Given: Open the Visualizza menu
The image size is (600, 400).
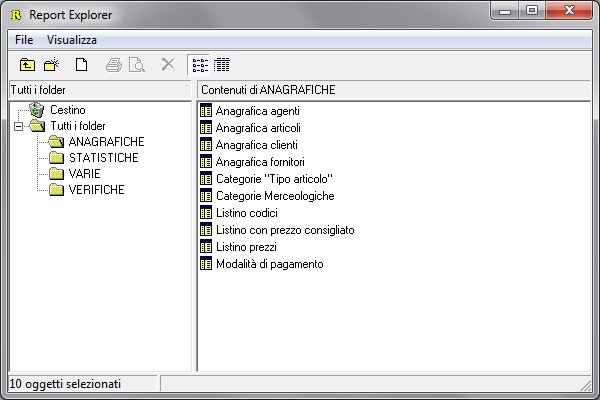Looking at the screenshot, I should [x=71, y=40].
